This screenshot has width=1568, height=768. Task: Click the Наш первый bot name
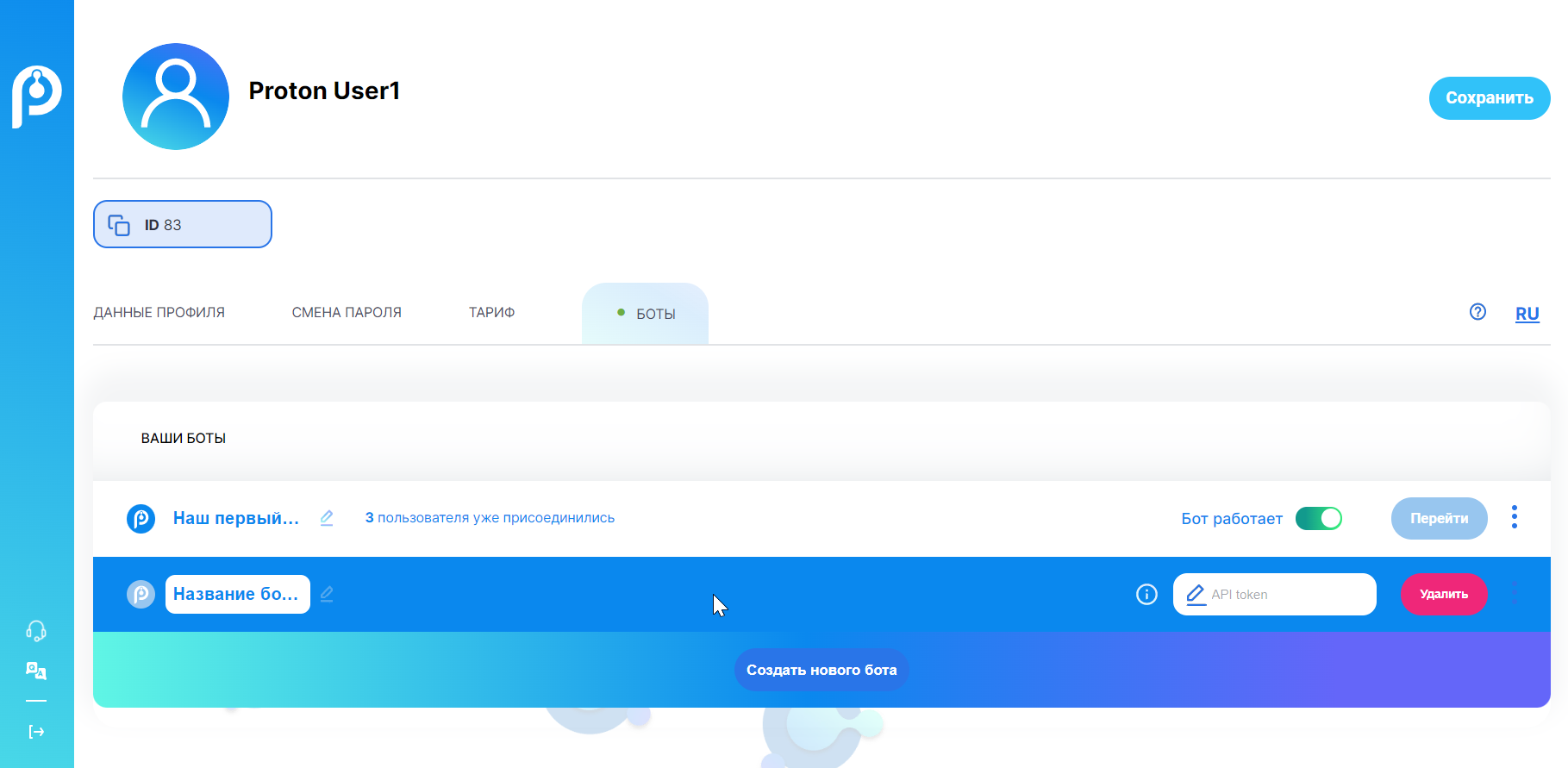(x=235, y=518)
